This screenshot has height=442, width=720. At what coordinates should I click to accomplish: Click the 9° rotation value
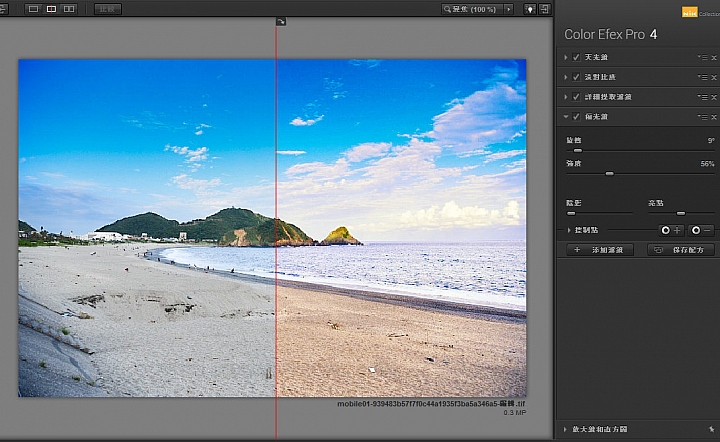(x=711, y=140)
